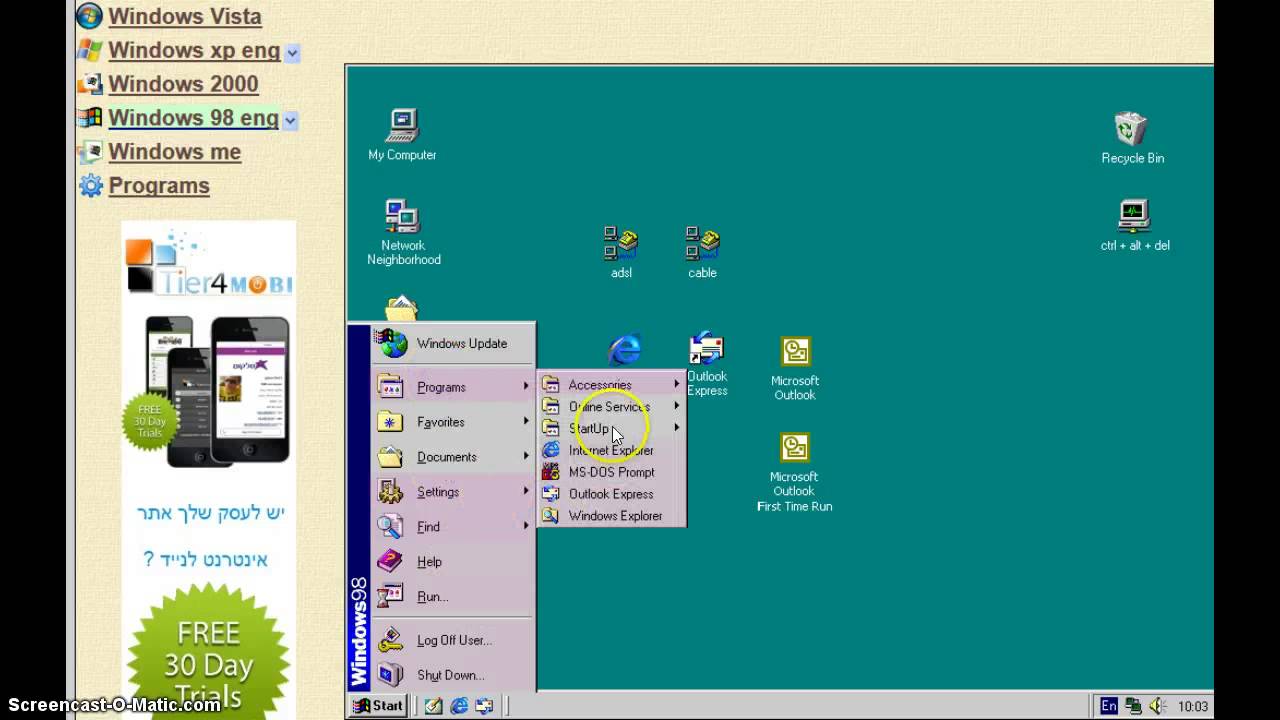Click the Help book icon in Start menu
This screenshot has width=1280, height=720.
[390, 562]
